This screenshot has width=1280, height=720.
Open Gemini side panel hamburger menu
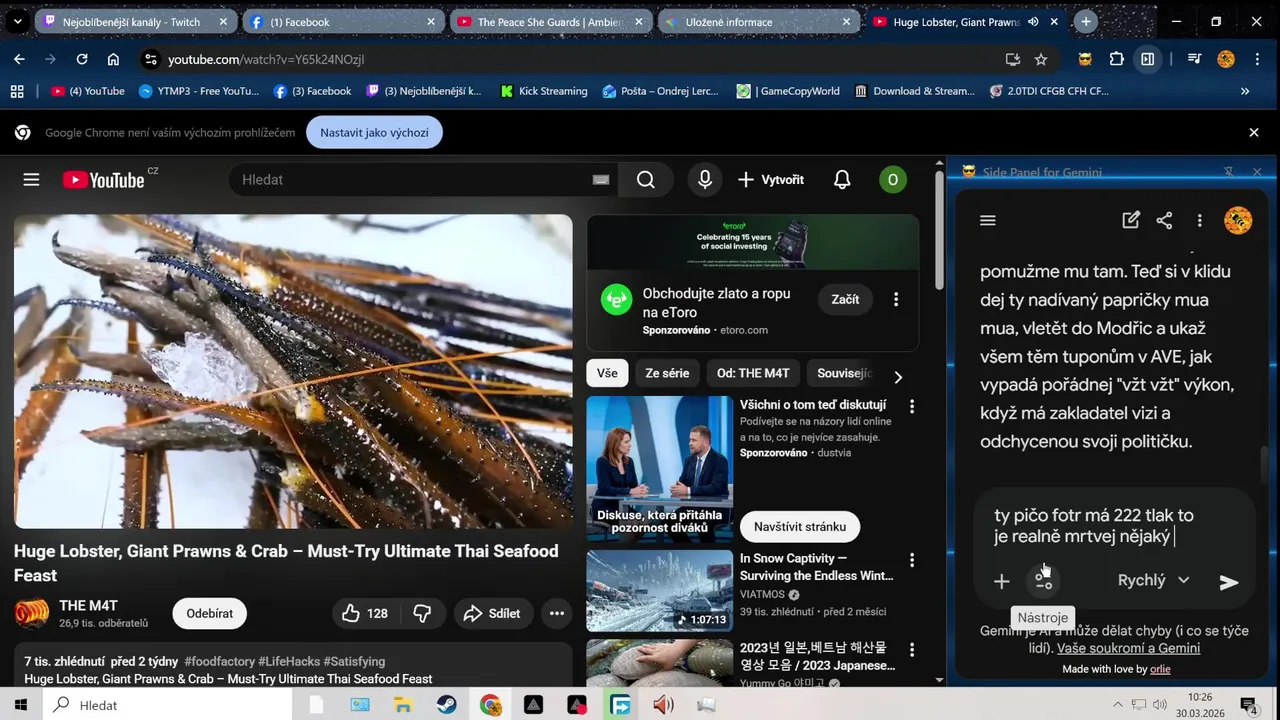[988, 220]
